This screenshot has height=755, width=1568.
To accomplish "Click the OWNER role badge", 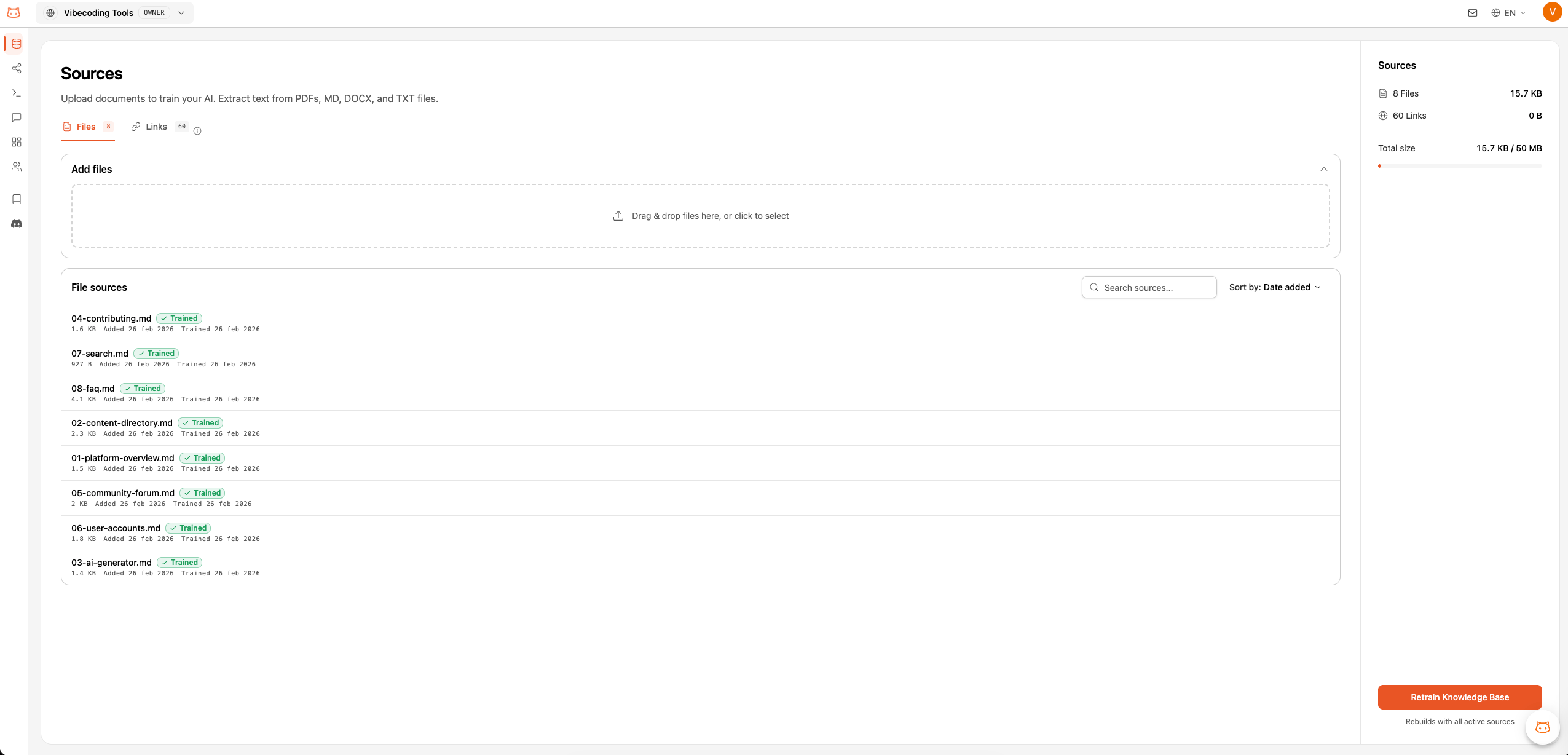I will click(154, 13).
